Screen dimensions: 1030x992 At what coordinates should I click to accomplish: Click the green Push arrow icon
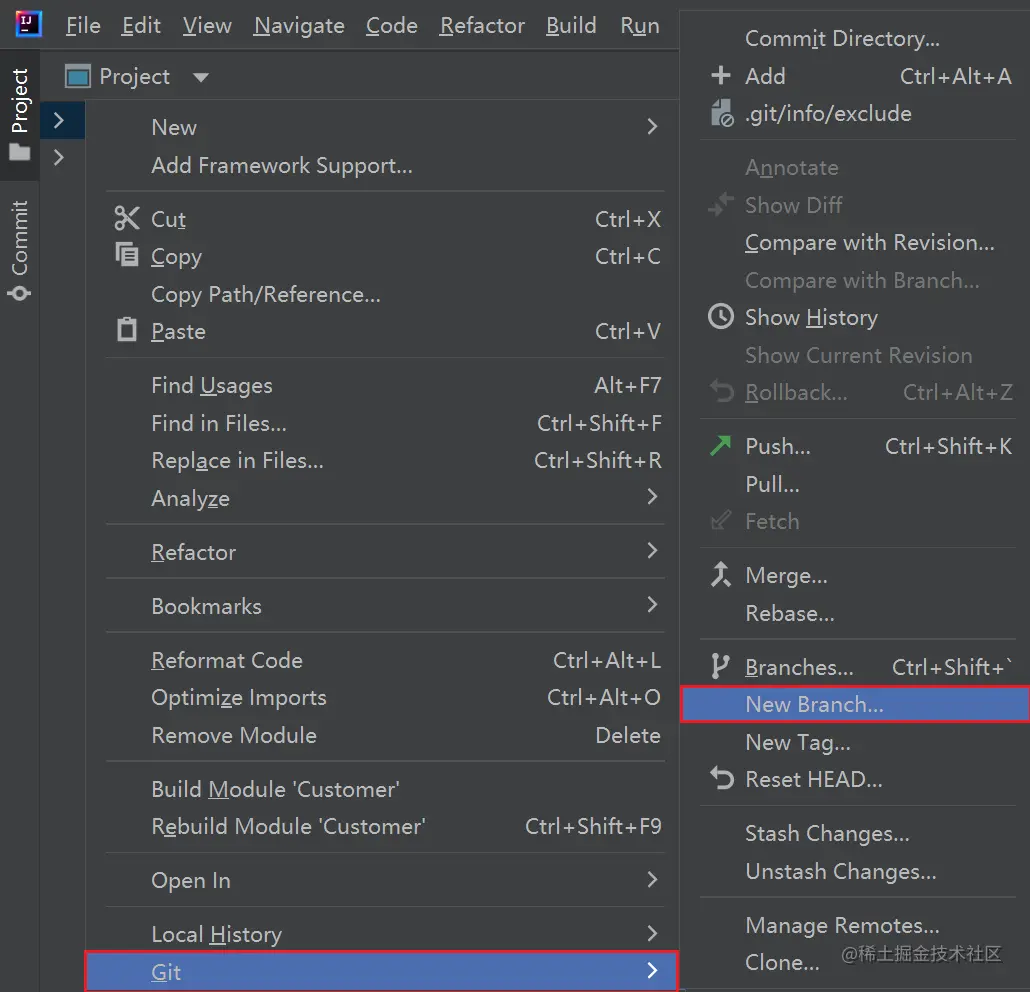click(720, 446)
